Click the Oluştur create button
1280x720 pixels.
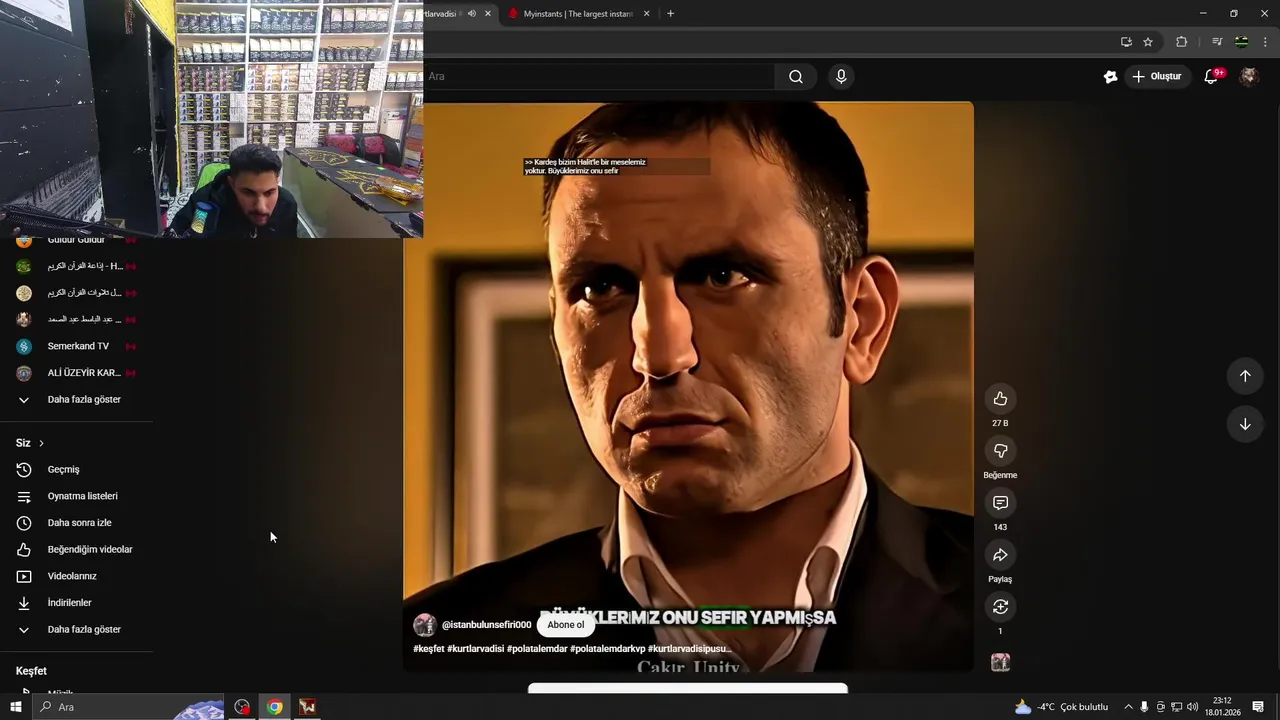[x=1157, y=77]
